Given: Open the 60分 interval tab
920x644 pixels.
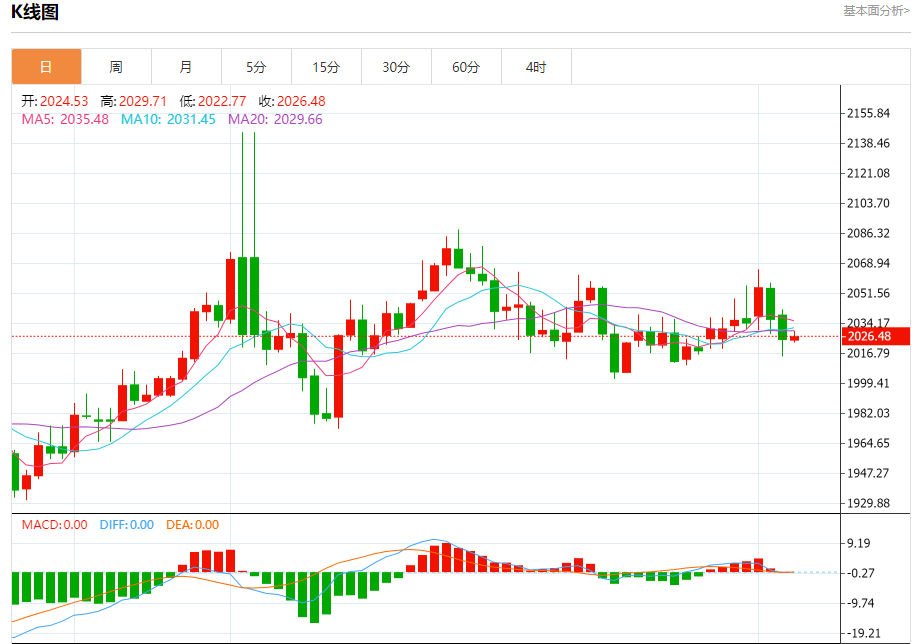Looking at the screenshot, I should 466,67.
